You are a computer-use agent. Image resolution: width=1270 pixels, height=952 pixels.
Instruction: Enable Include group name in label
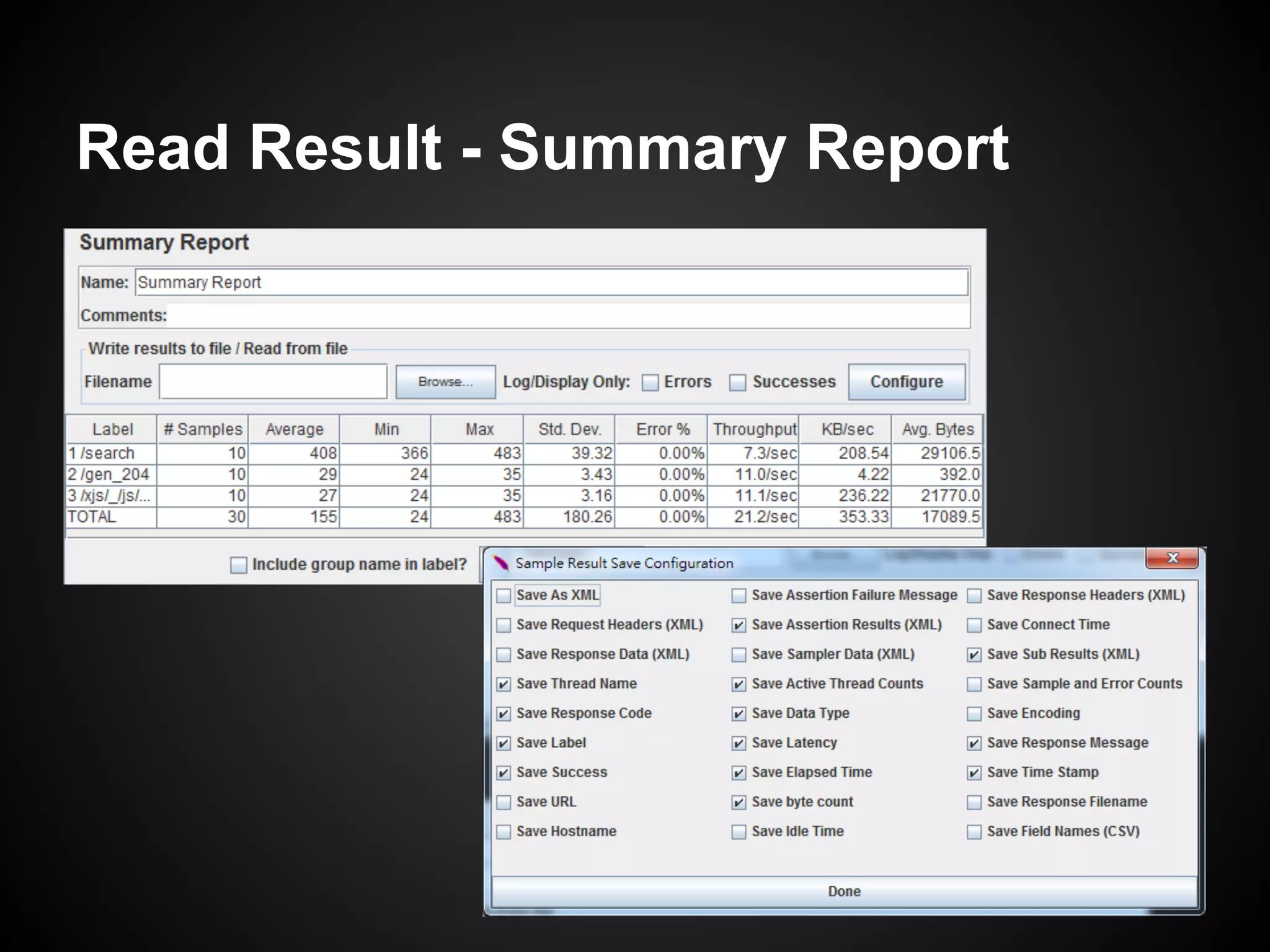[x=238, y=565]
